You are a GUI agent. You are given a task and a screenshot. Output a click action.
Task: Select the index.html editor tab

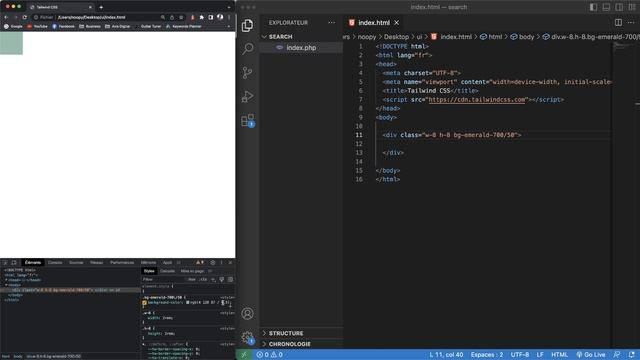pyautogui.click(x=374, y=23)
